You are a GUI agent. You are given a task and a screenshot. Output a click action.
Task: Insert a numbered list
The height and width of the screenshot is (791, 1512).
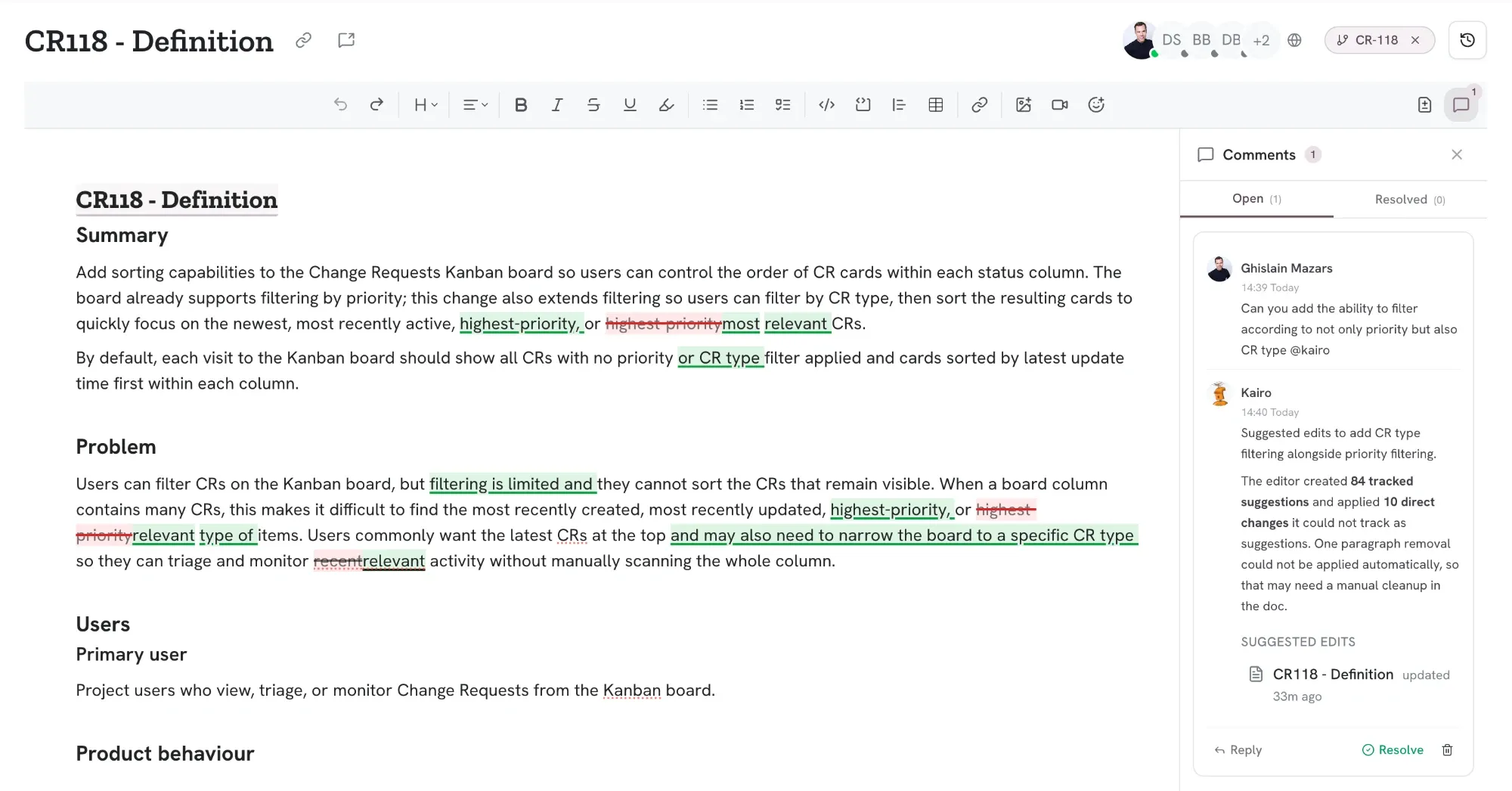click(747, 105)
